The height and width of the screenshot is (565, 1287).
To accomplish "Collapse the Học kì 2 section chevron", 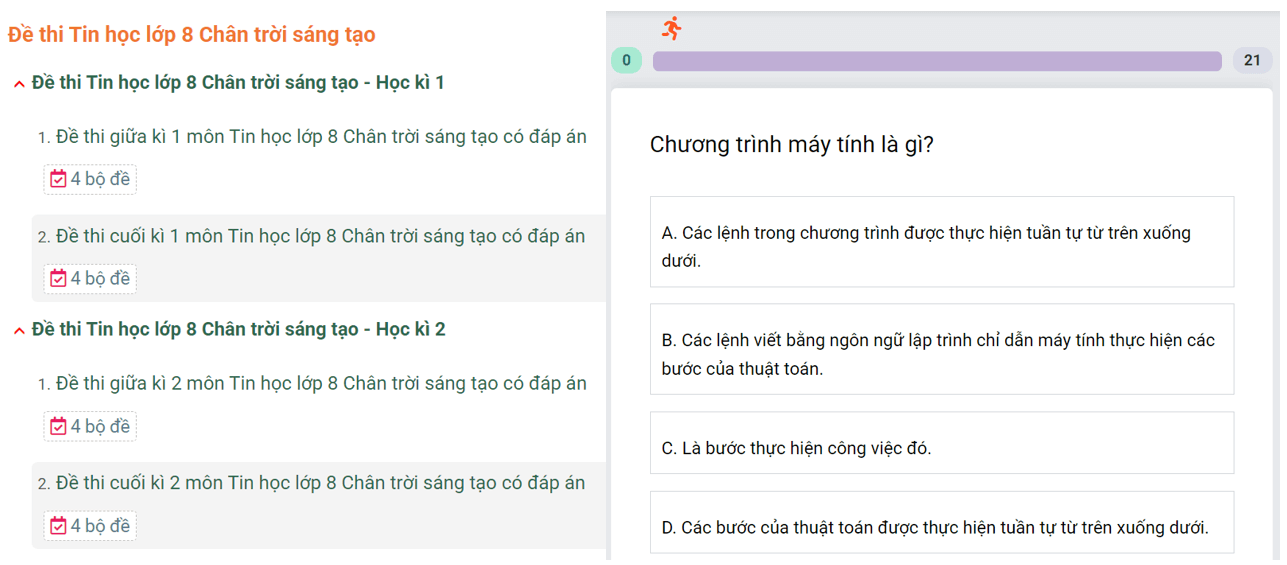I will pyautogui.click(x=19, y=331).
